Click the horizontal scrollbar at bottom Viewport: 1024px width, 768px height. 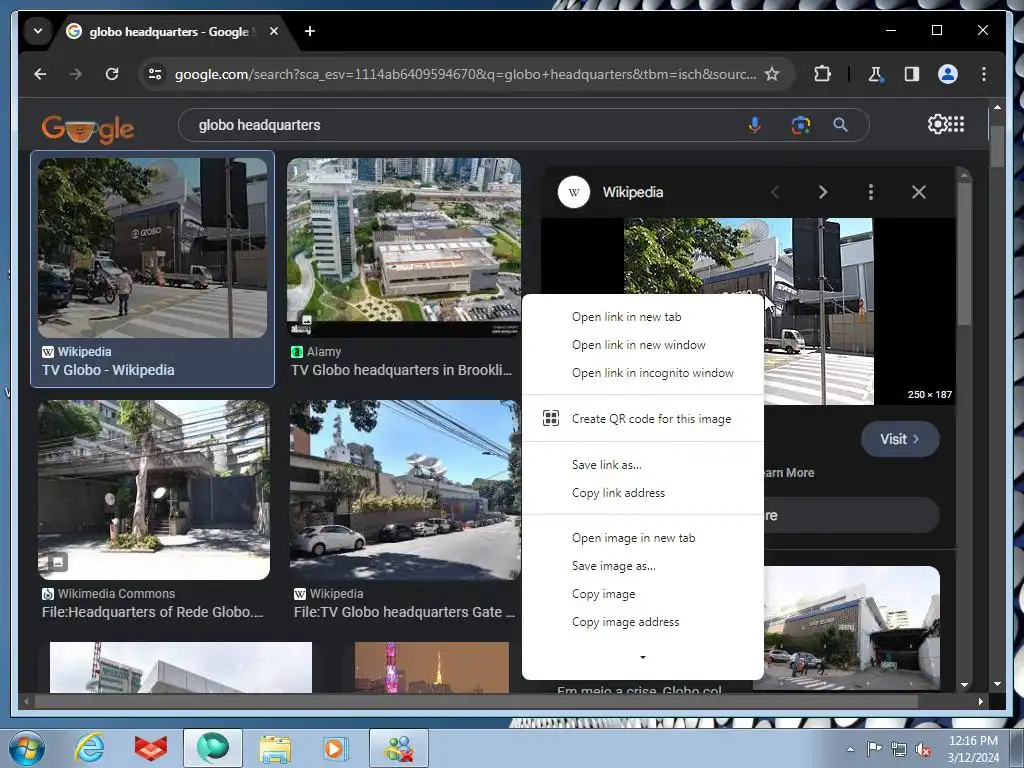click(476, 701)
